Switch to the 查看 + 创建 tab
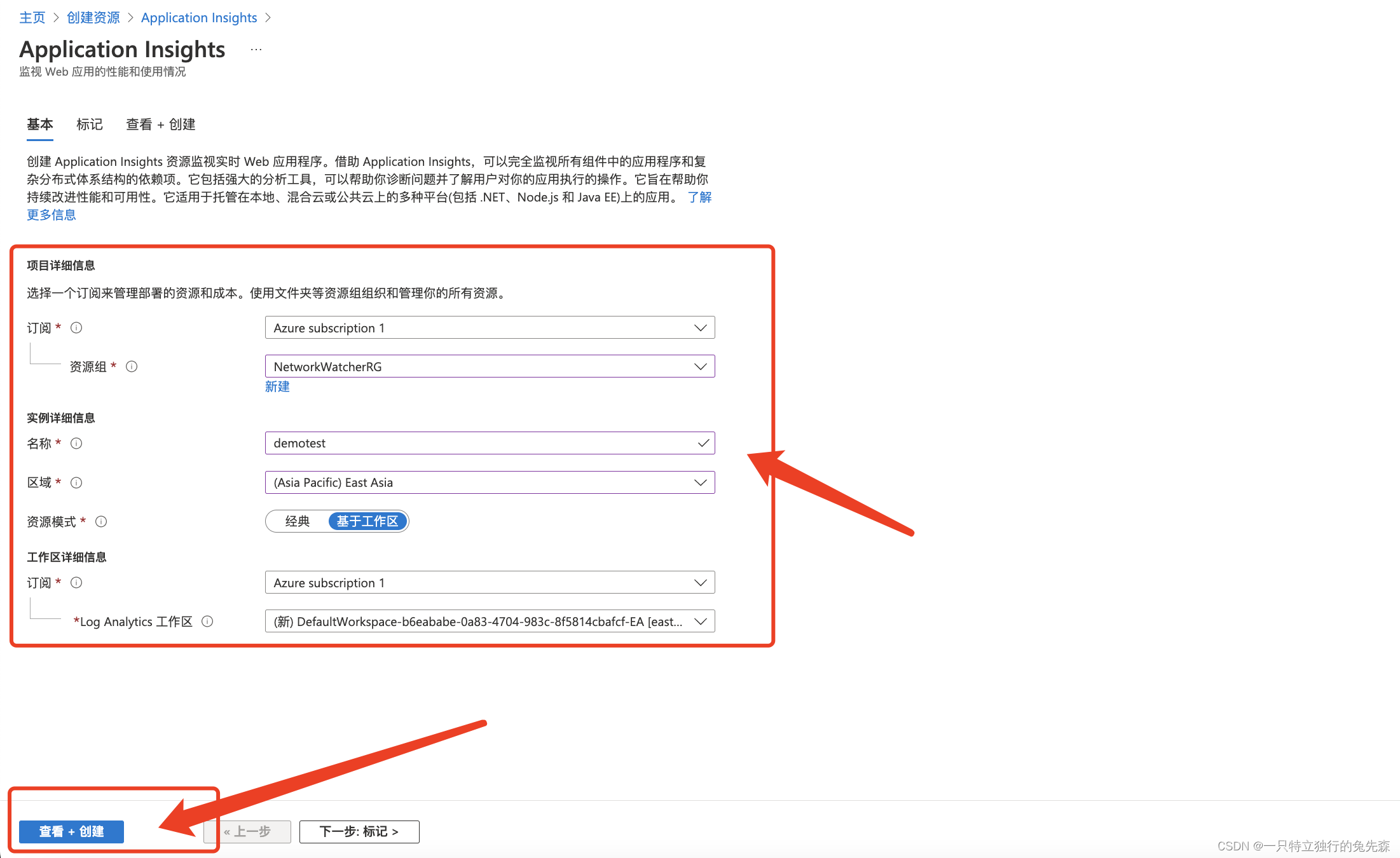 pos(160,125)
